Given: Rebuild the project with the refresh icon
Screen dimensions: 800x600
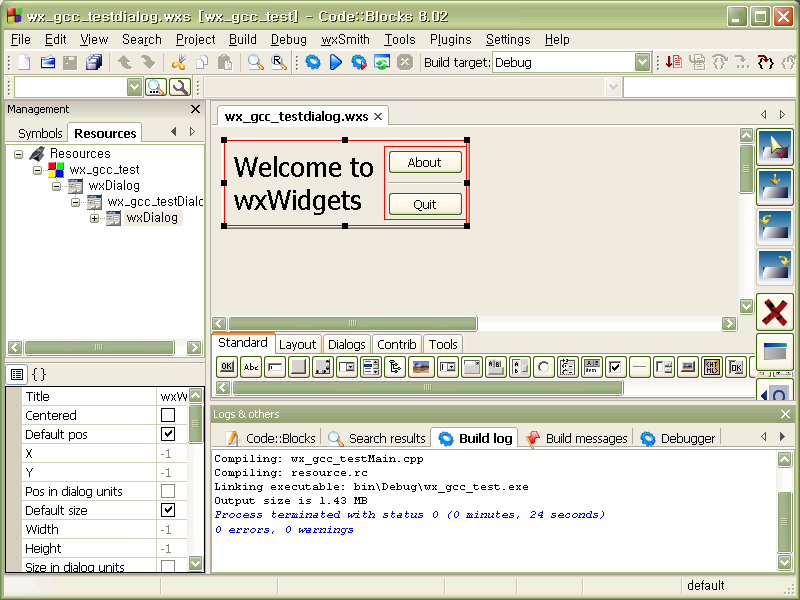Looking at the screenshot, I should [x=382, y=63].
